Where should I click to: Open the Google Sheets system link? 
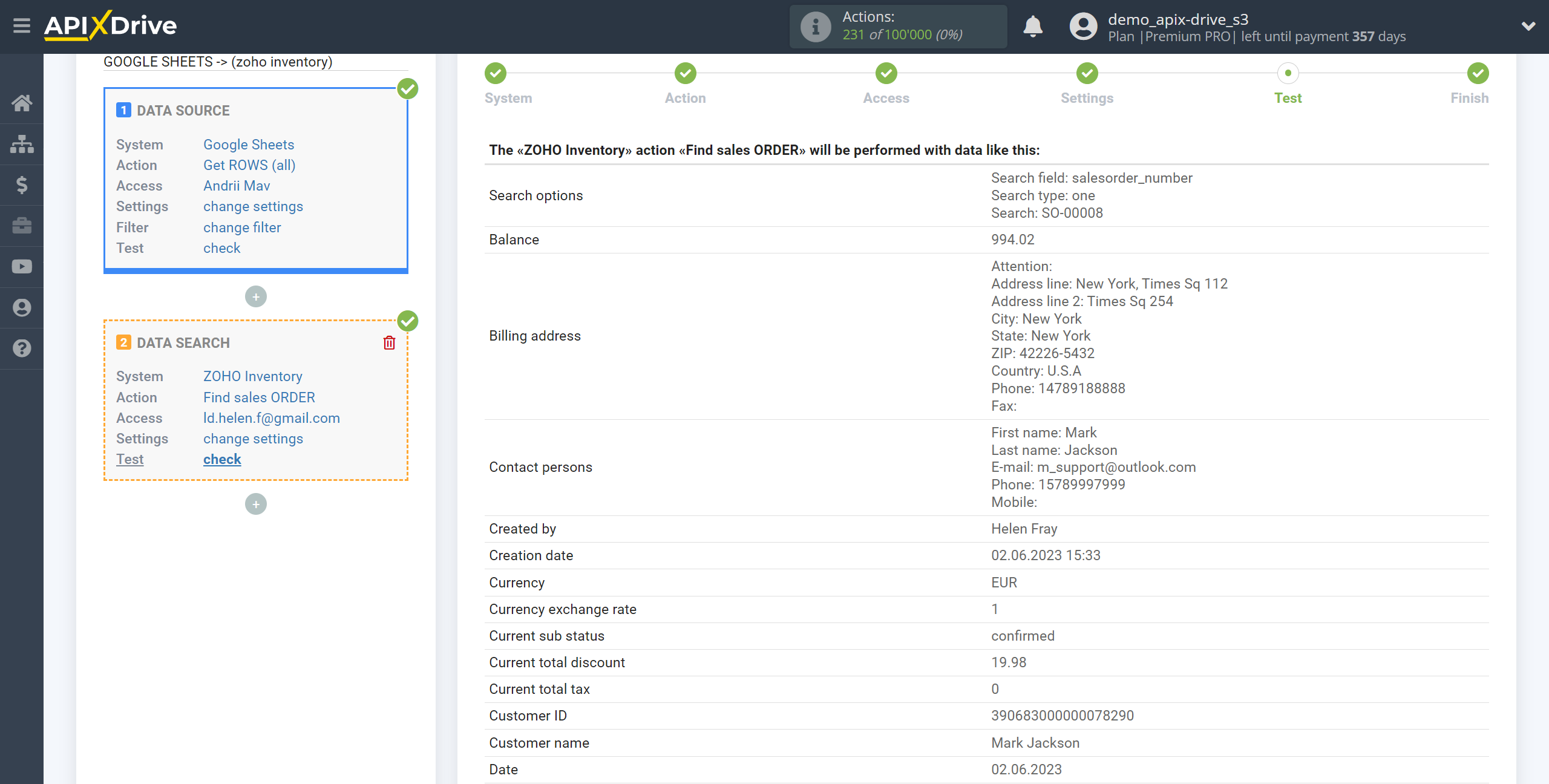coord(249,145)
